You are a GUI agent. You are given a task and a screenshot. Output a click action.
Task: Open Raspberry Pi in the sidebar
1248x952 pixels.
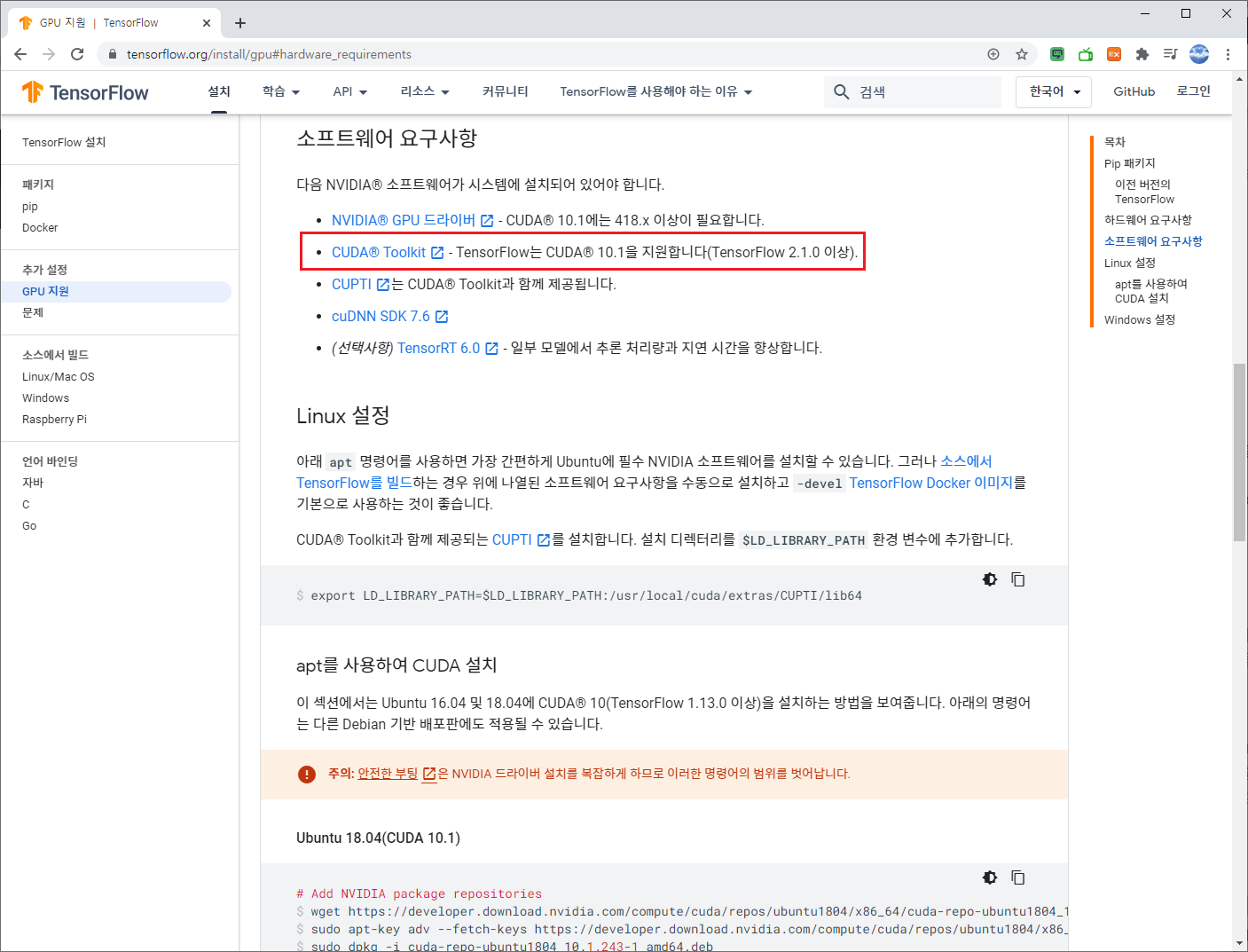[54, 420]
